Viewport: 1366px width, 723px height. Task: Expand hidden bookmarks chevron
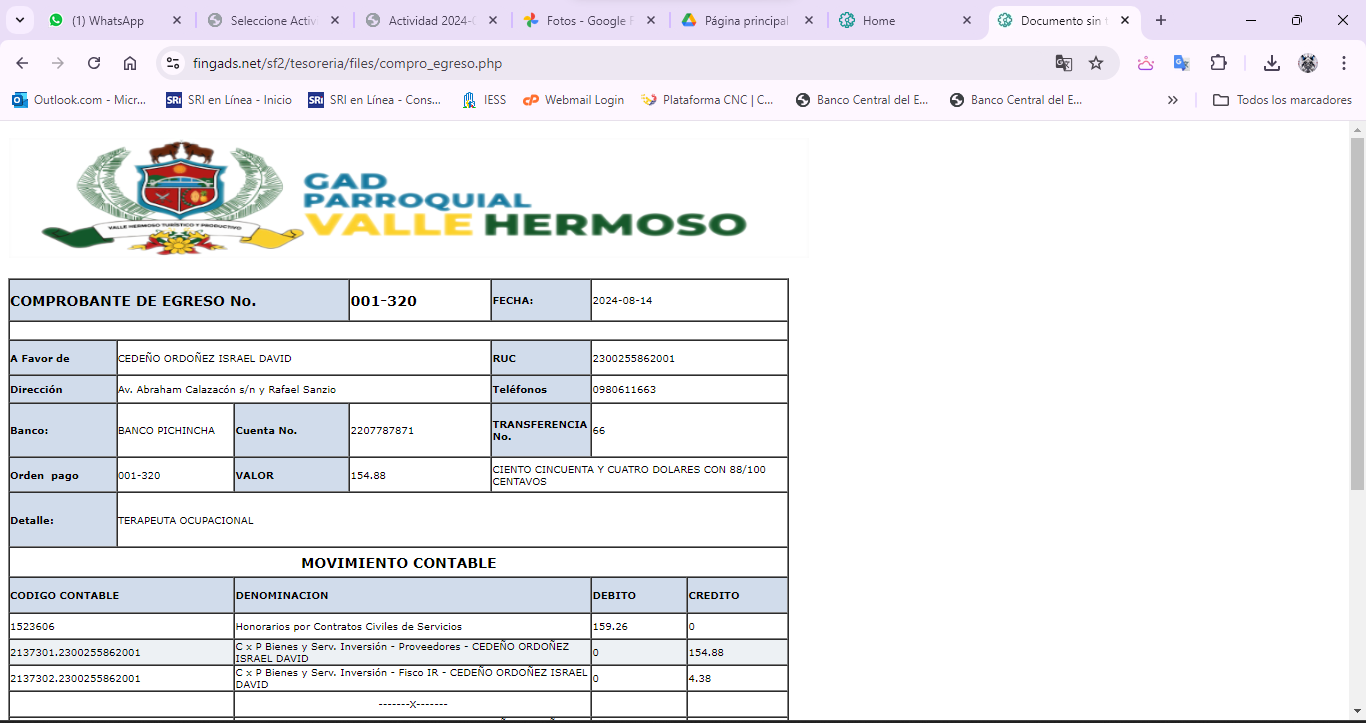coord(1173,100)
